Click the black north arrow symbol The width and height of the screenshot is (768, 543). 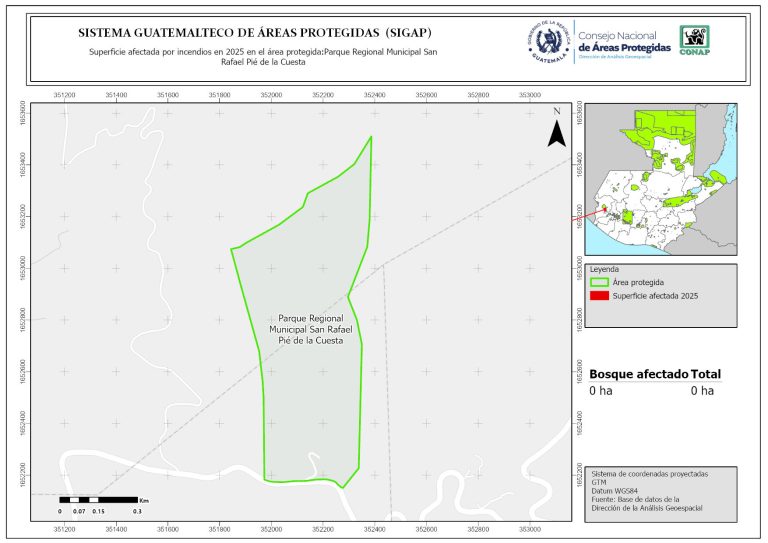pyautogui.click(x=556, y=132)
